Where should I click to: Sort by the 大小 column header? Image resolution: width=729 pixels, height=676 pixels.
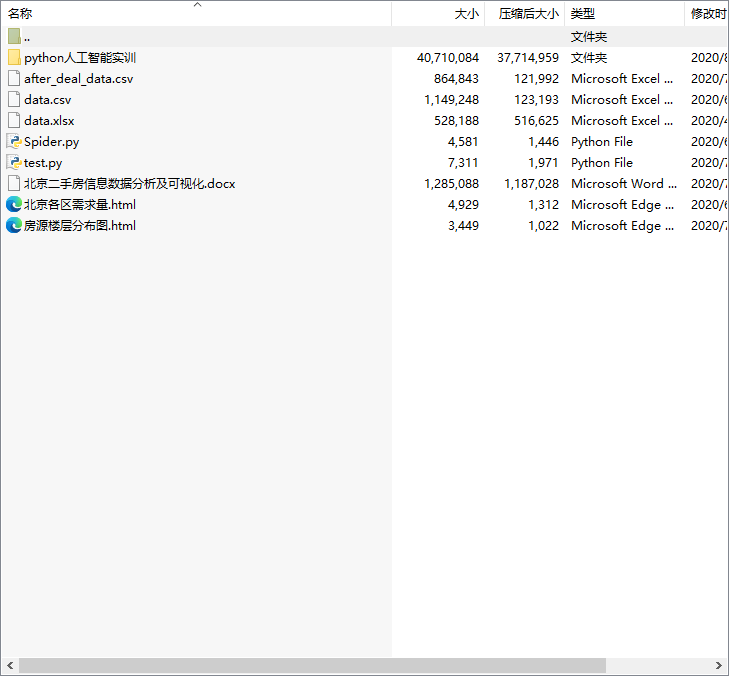(438, 14)
